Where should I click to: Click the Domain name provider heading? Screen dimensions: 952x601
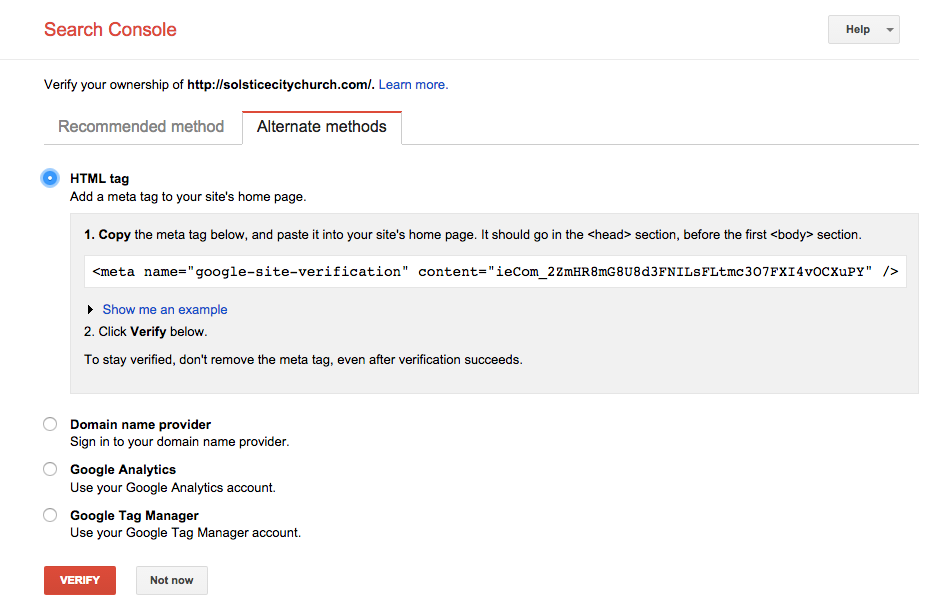click(140, 424)
